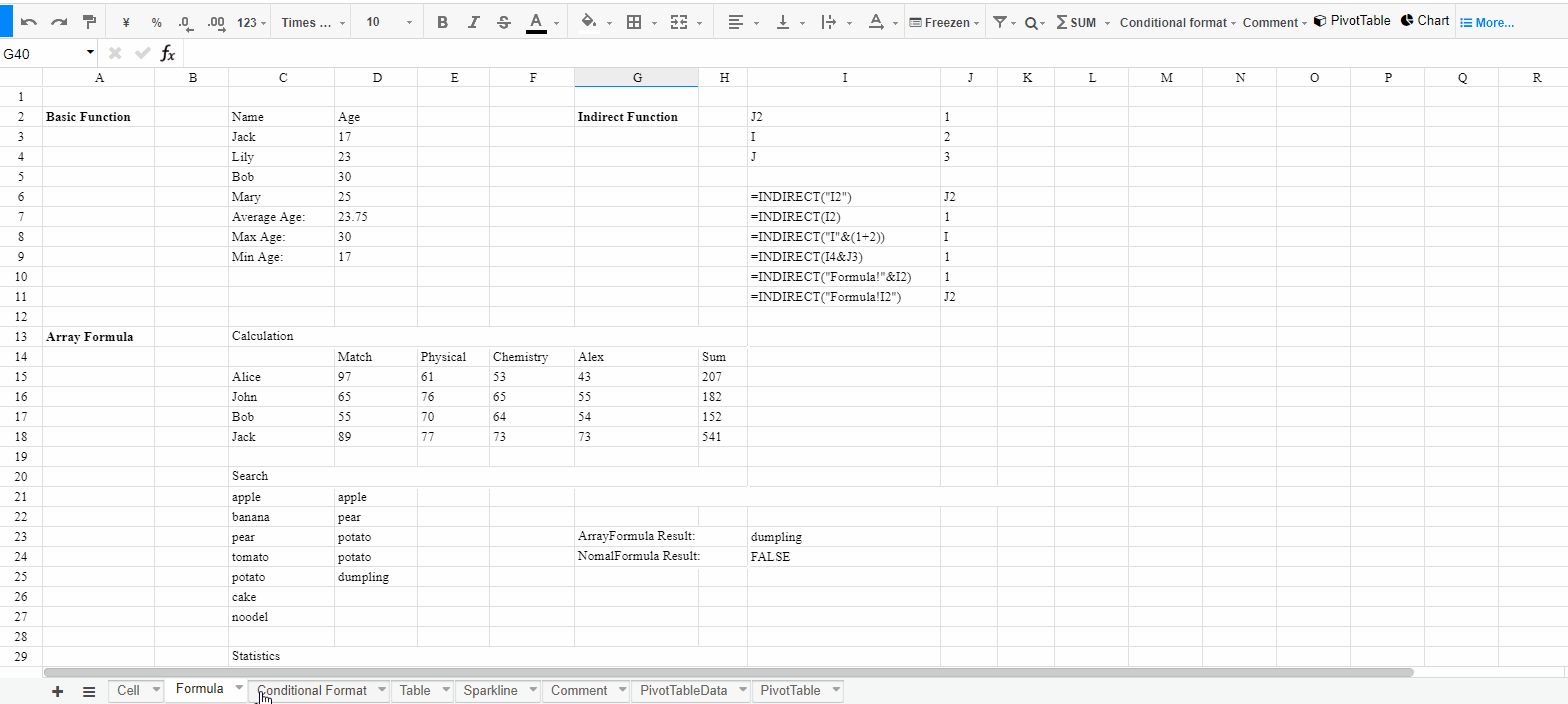The image size is (1568, 704).
Task: Click text rotation icon
Action: tap(875, 22)
